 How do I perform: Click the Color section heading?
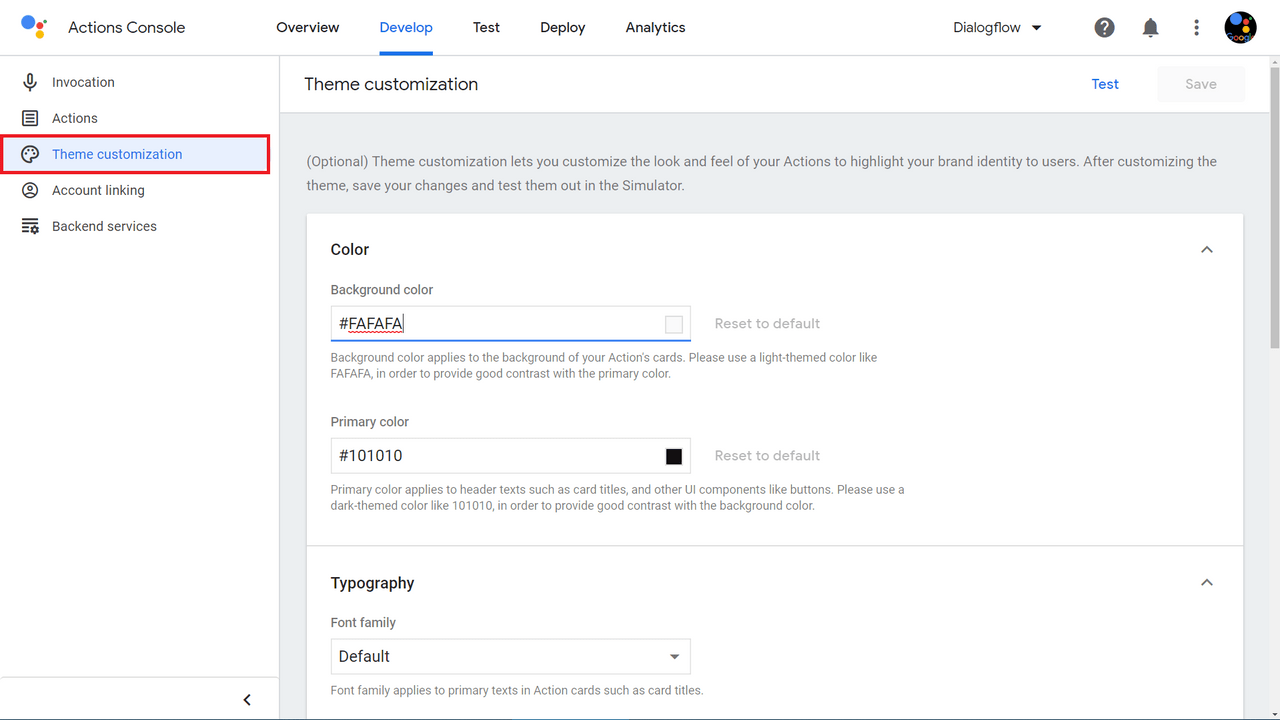point(350,249)
